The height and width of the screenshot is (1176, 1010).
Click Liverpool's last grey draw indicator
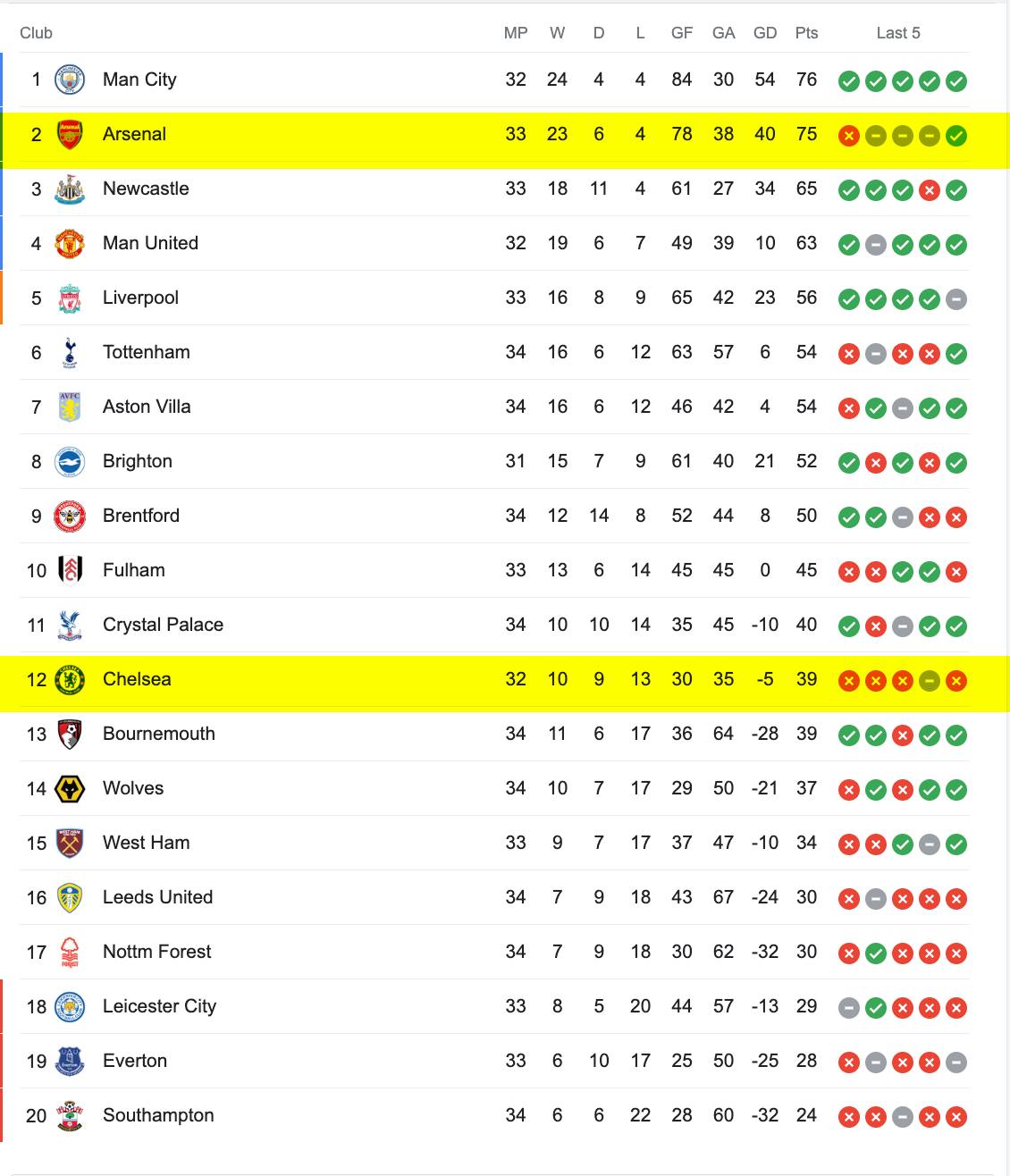pyautogui.click(x=956, y=299)
